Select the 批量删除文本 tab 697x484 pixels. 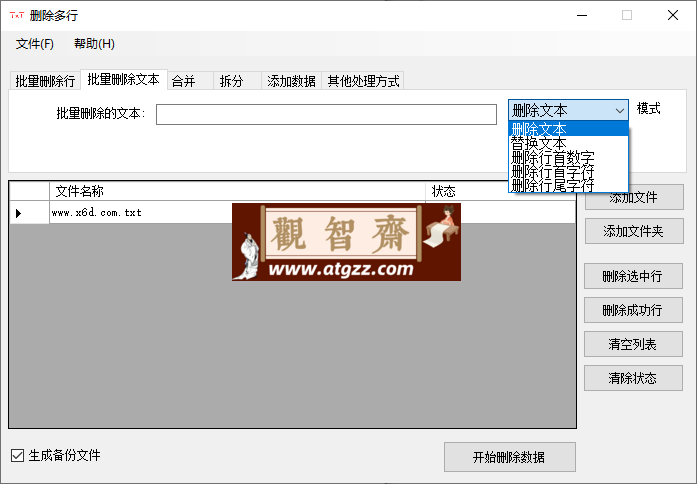124,80
